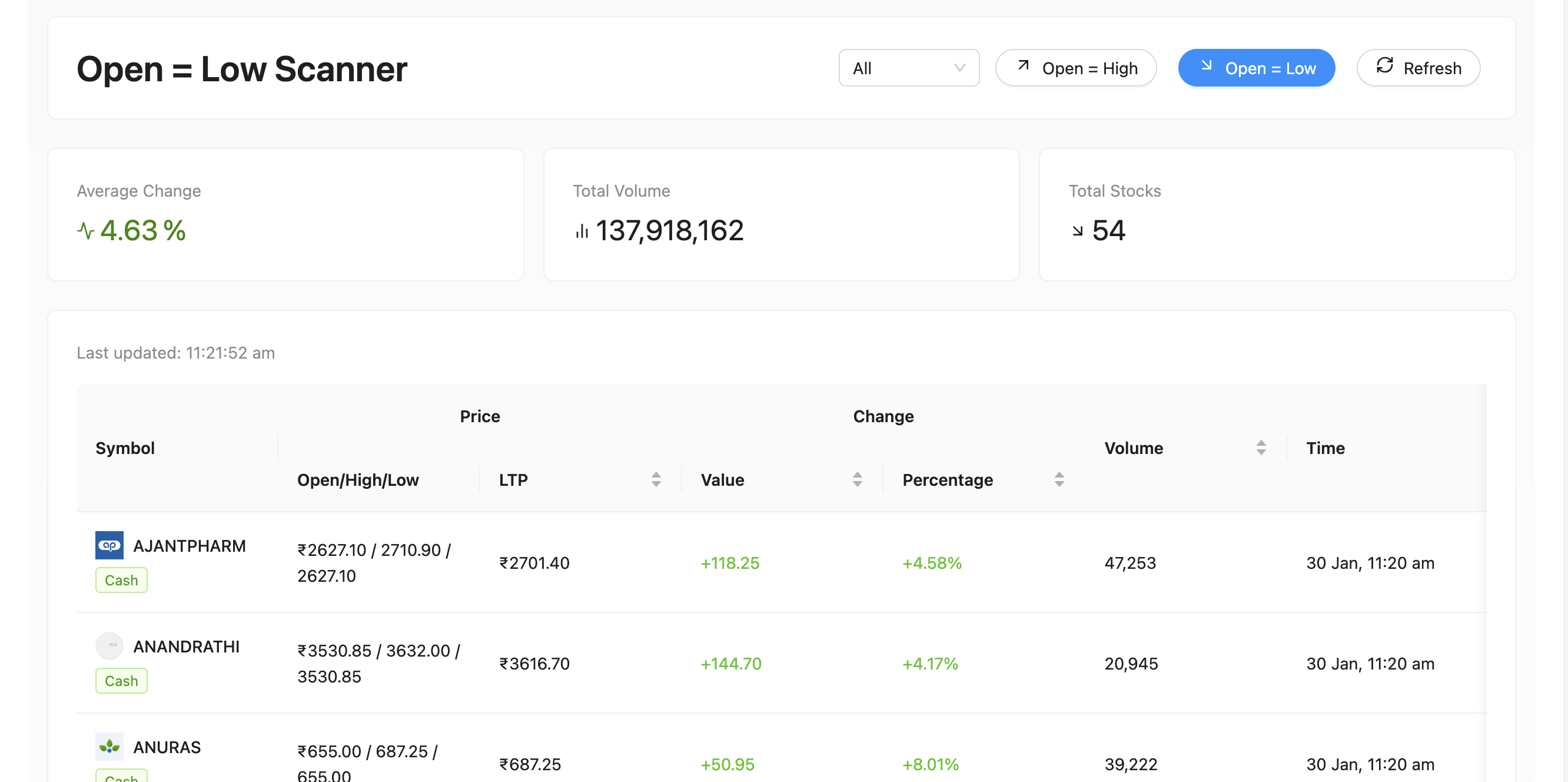Sort by LTP column arrows
Screen dimensions: 1568x782
(656, 480)
